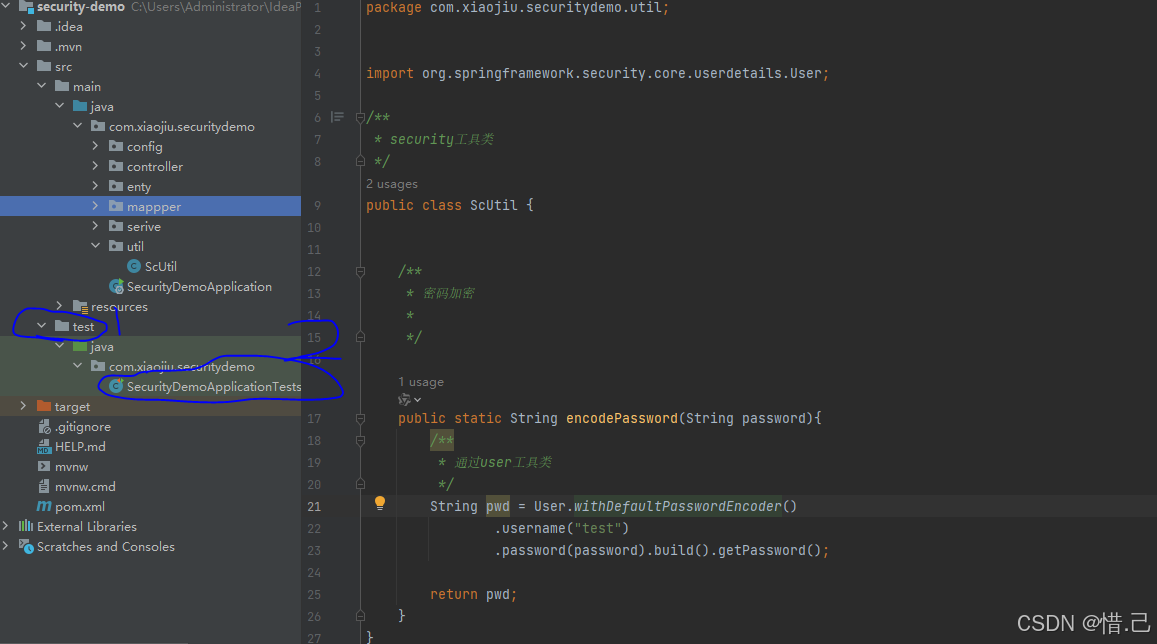Expand the resources folder
Screen dimensions: 1157x644
tap(59, 305)
